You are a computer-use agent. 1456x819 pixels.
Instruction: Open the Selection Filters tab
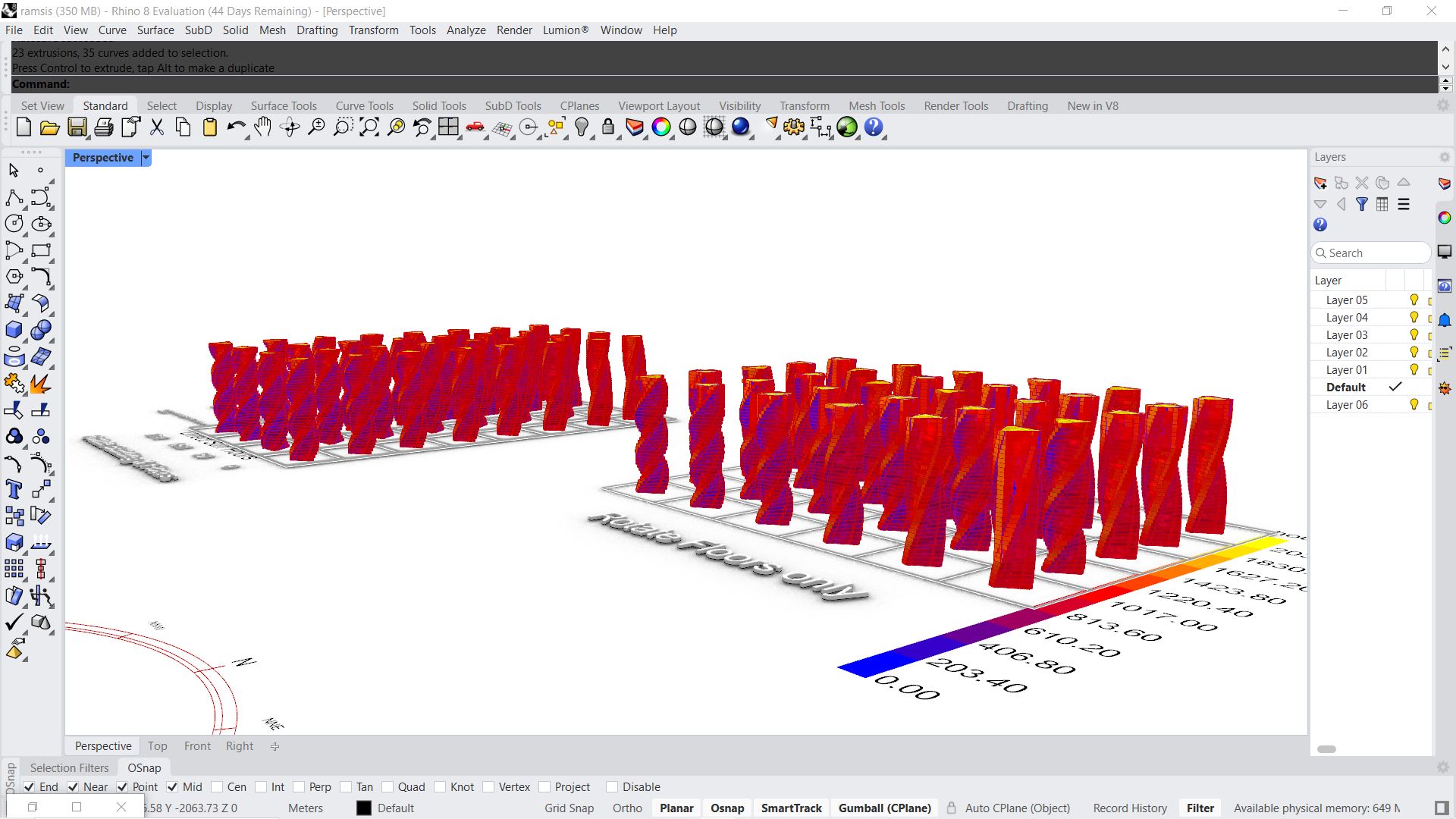(70, 768)
